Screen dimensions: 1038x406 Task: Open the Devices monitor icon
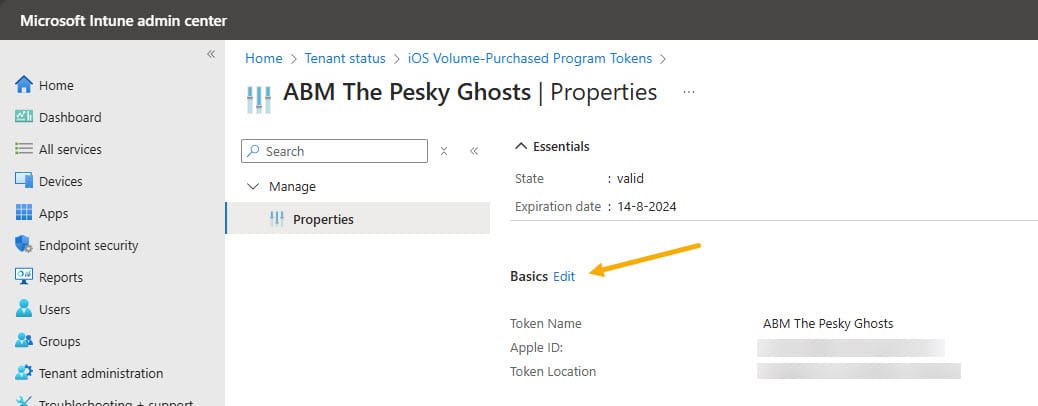tap(24, 181)
